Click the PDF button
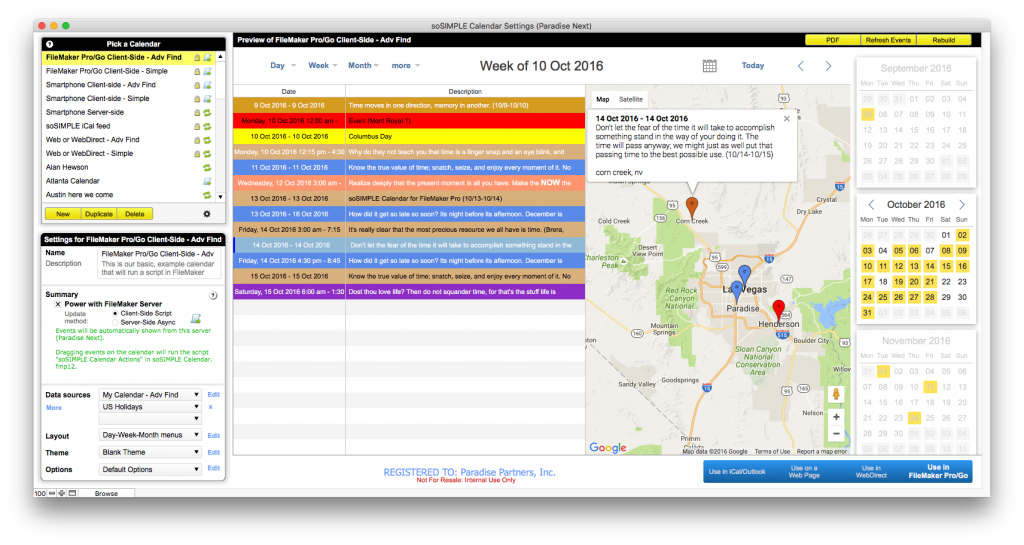The image size is (1024, 545). coord(833,40)
